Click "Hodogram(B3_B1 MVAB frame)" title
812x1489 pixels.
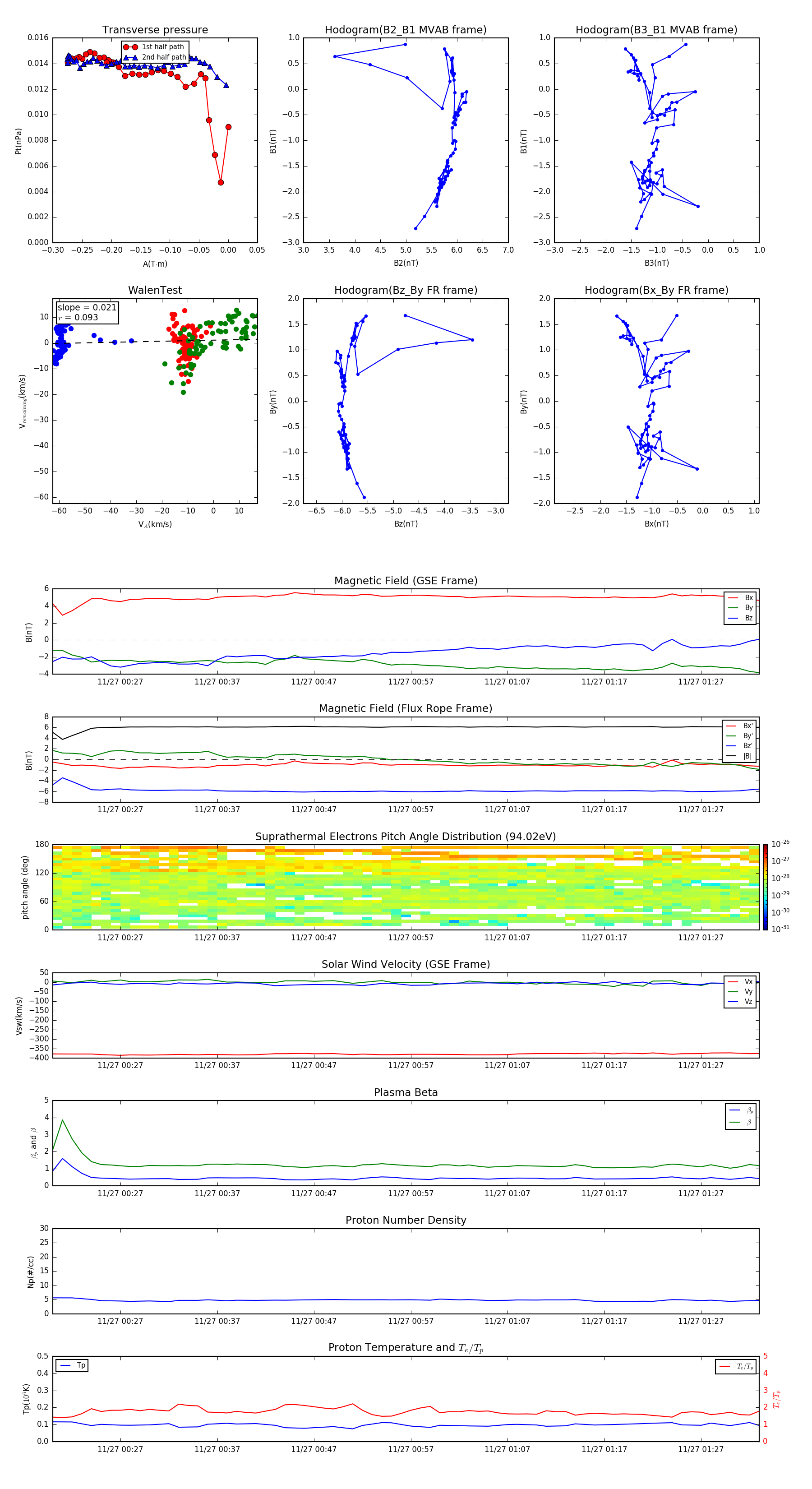656,30
